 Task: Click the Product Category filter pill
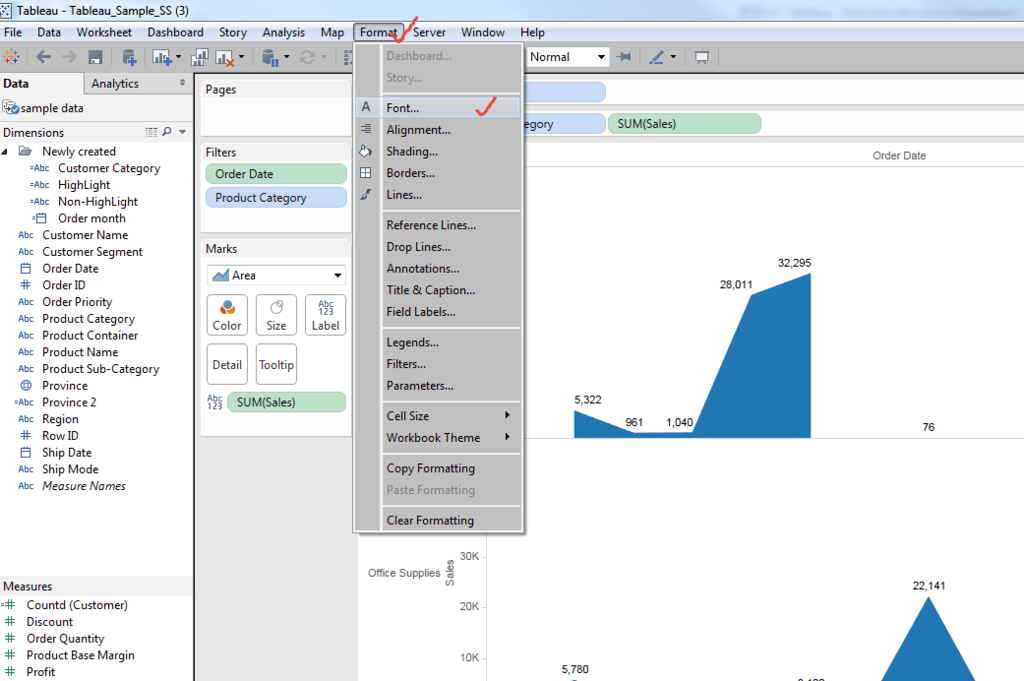pos(276,197)
